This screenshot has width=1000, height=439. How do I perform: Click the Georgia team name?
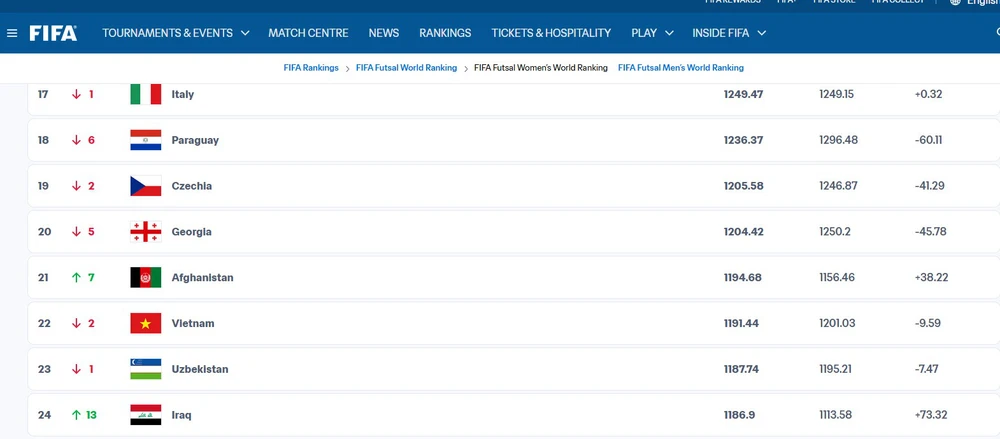click(191, 232)
